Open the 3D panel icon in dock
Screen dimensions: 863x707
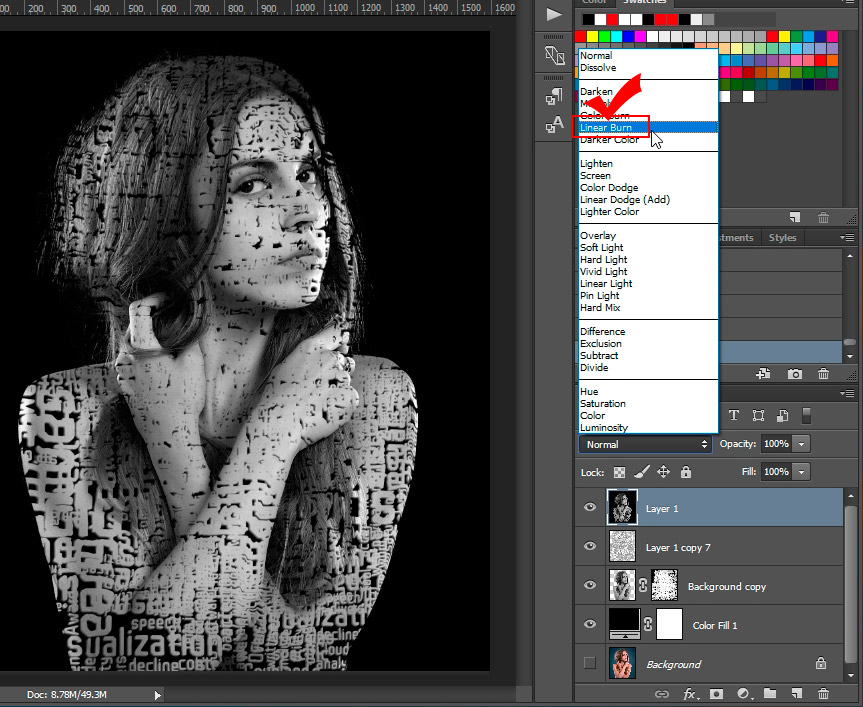pyautogui.click(x=554, y=56)
